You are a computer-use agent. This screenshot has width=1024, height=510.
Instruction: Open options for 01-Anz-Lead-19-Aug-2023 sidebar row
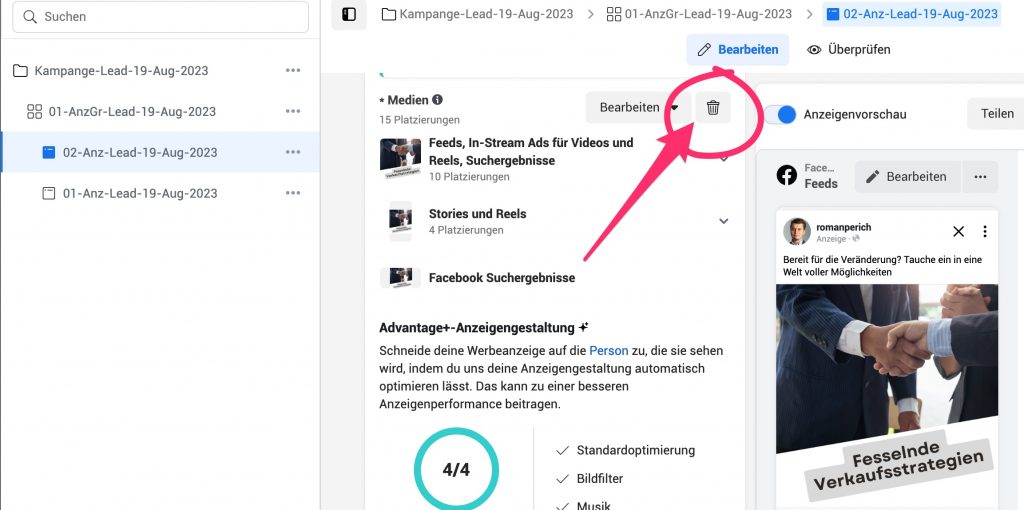(293, 193)
